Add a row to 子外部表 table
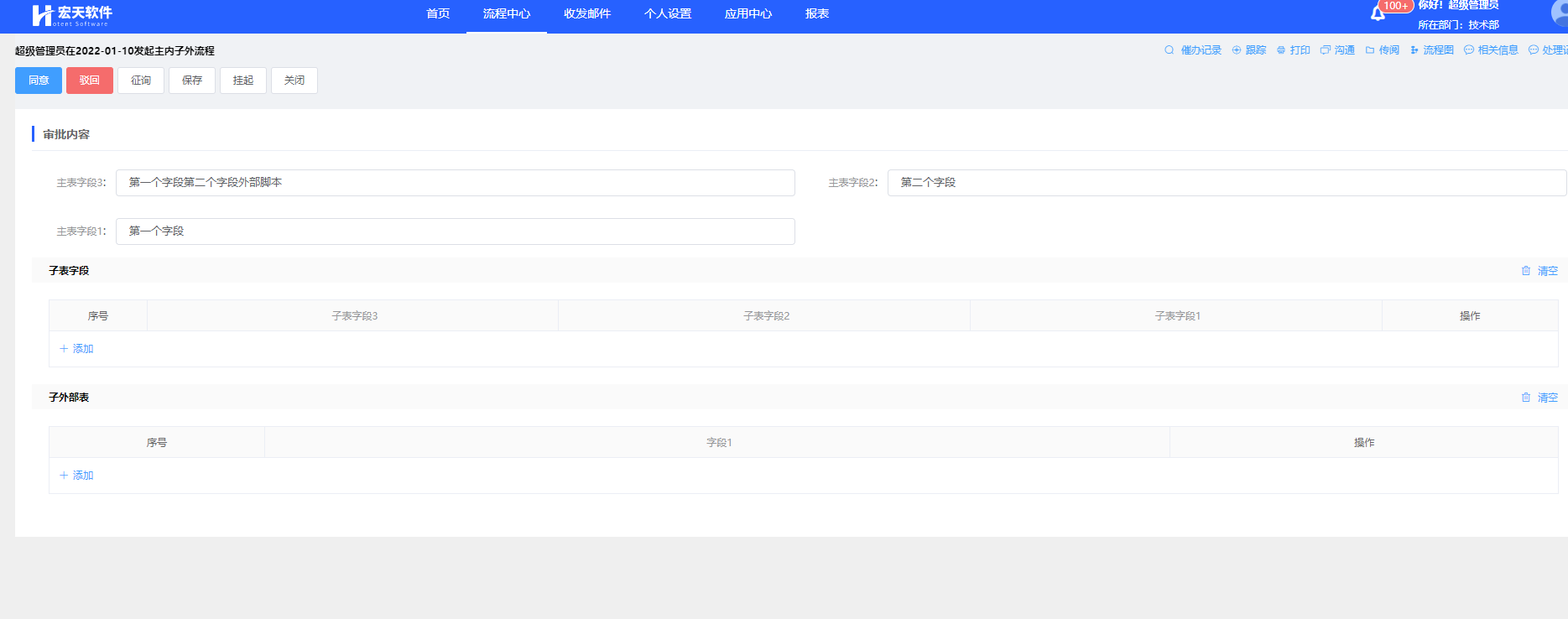1568x619 pixels. [x=76, y=476]
